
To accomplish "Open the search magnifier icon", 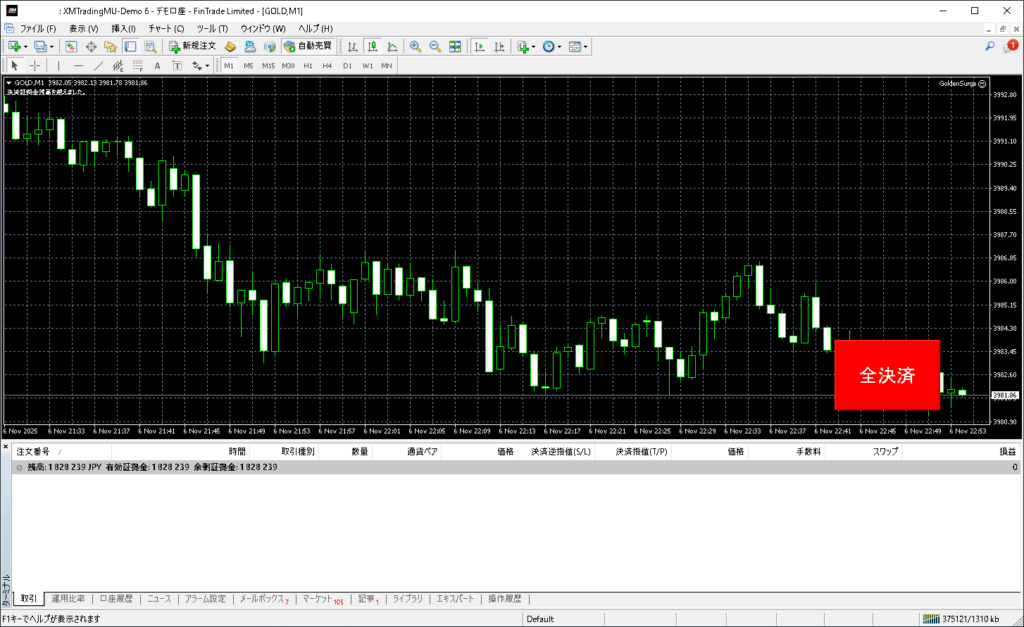I will coord(990,47).
